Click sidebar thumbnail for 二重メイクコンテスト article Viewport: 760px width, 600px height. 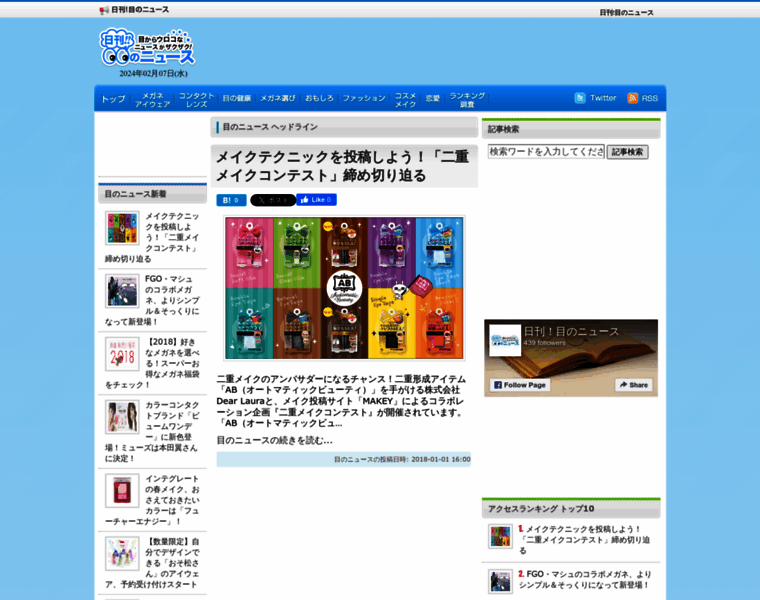[122, 228]
